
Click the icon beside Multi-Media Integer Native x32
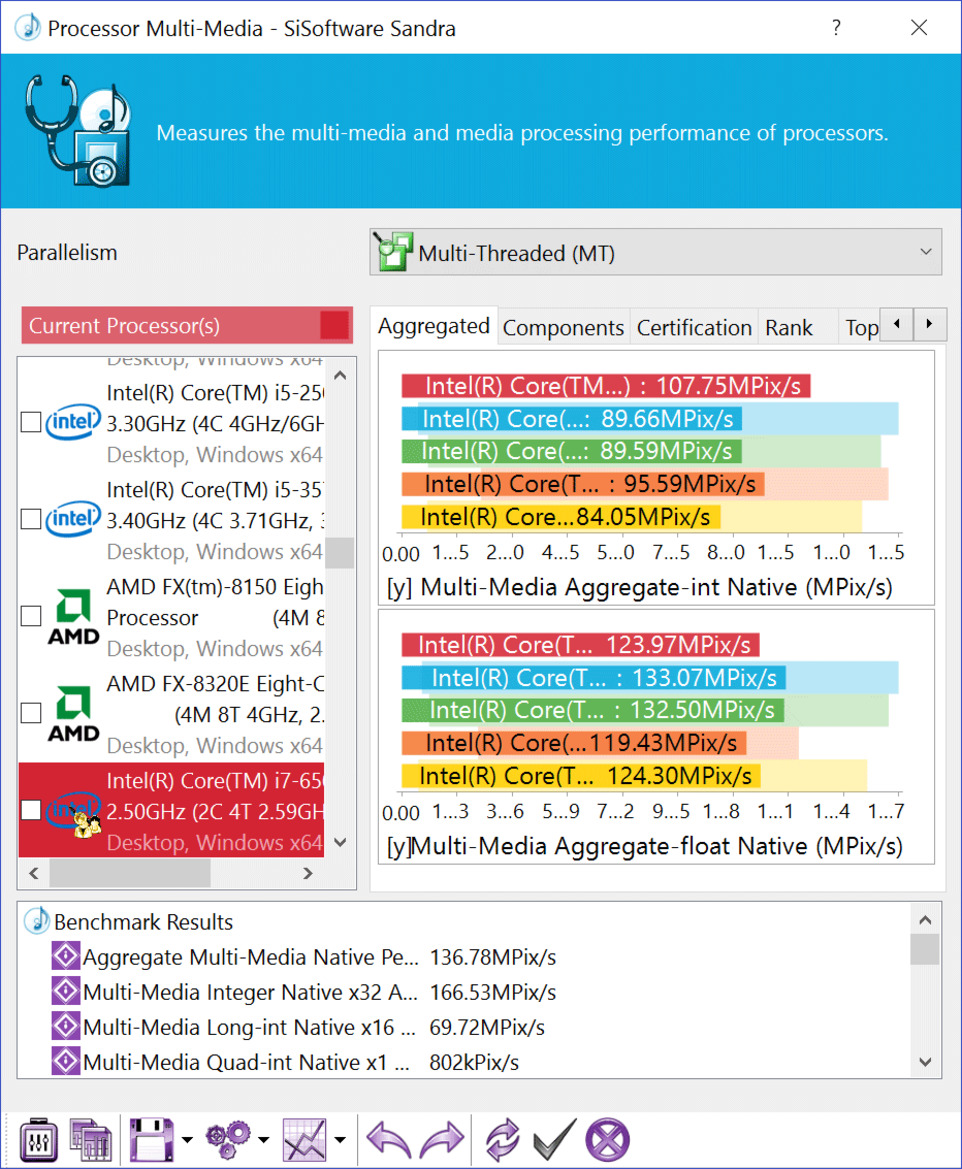tap(66, 992)
